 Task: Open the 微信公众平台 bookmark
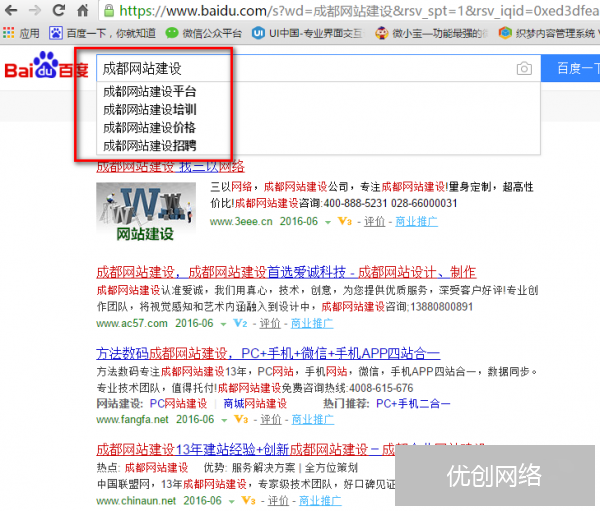[x=204, y=33]
